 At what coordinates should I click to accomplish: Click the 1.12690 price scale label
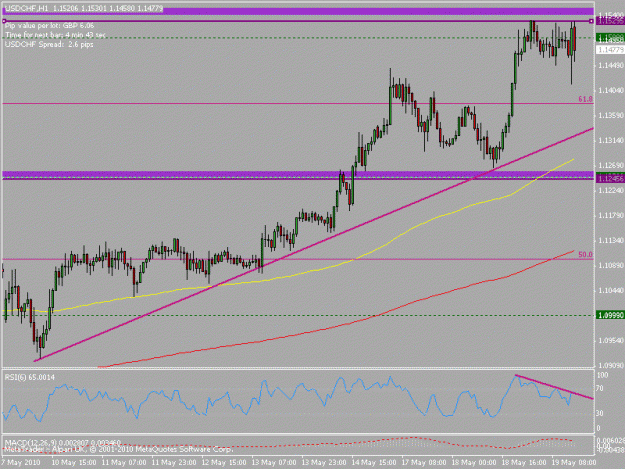click(611, 165)
